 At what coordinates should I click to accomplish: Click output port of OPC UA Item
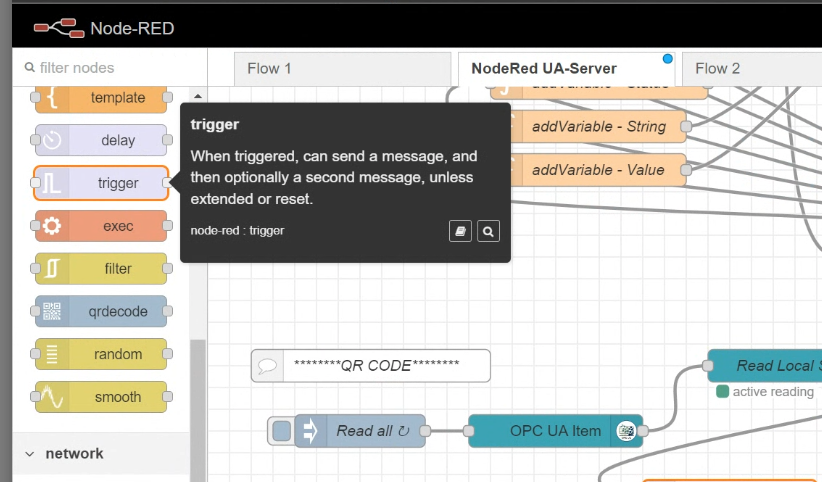coord(643,431)
